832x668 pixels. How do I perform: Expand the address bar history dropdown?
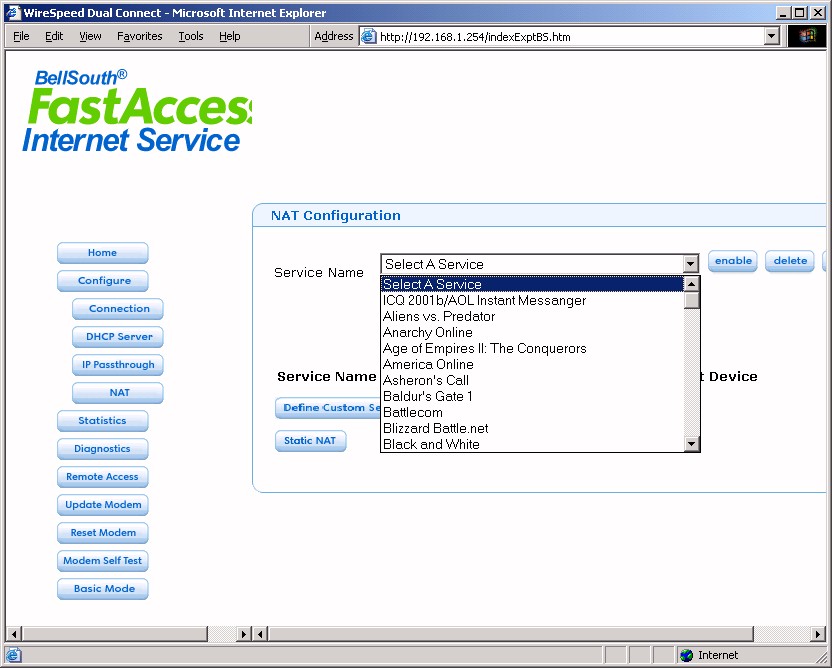point(772,37)
